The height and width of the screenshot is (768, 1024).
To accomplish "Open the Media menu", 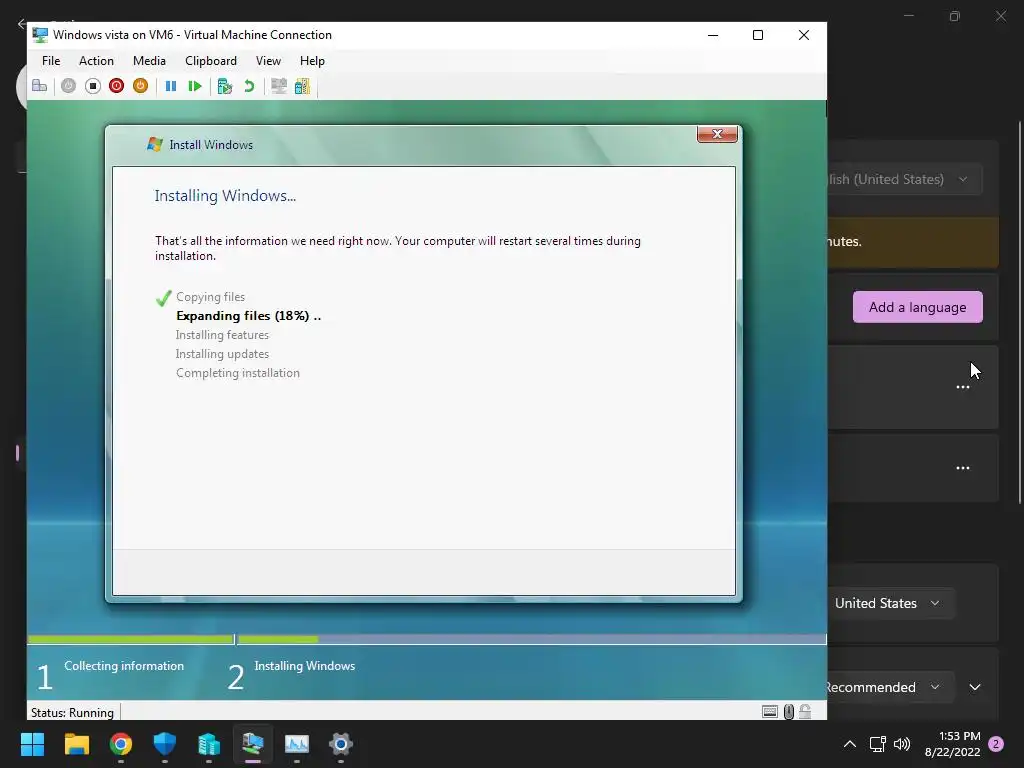I will tap(149, 61).
